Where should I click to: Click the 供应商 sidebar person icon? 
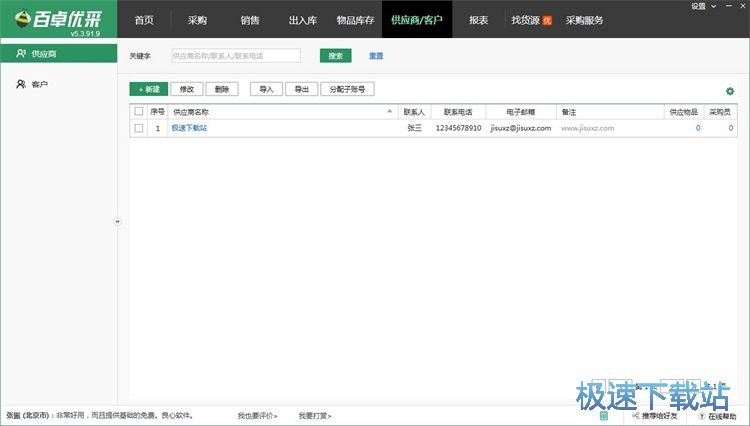click(x=21, y=54)
